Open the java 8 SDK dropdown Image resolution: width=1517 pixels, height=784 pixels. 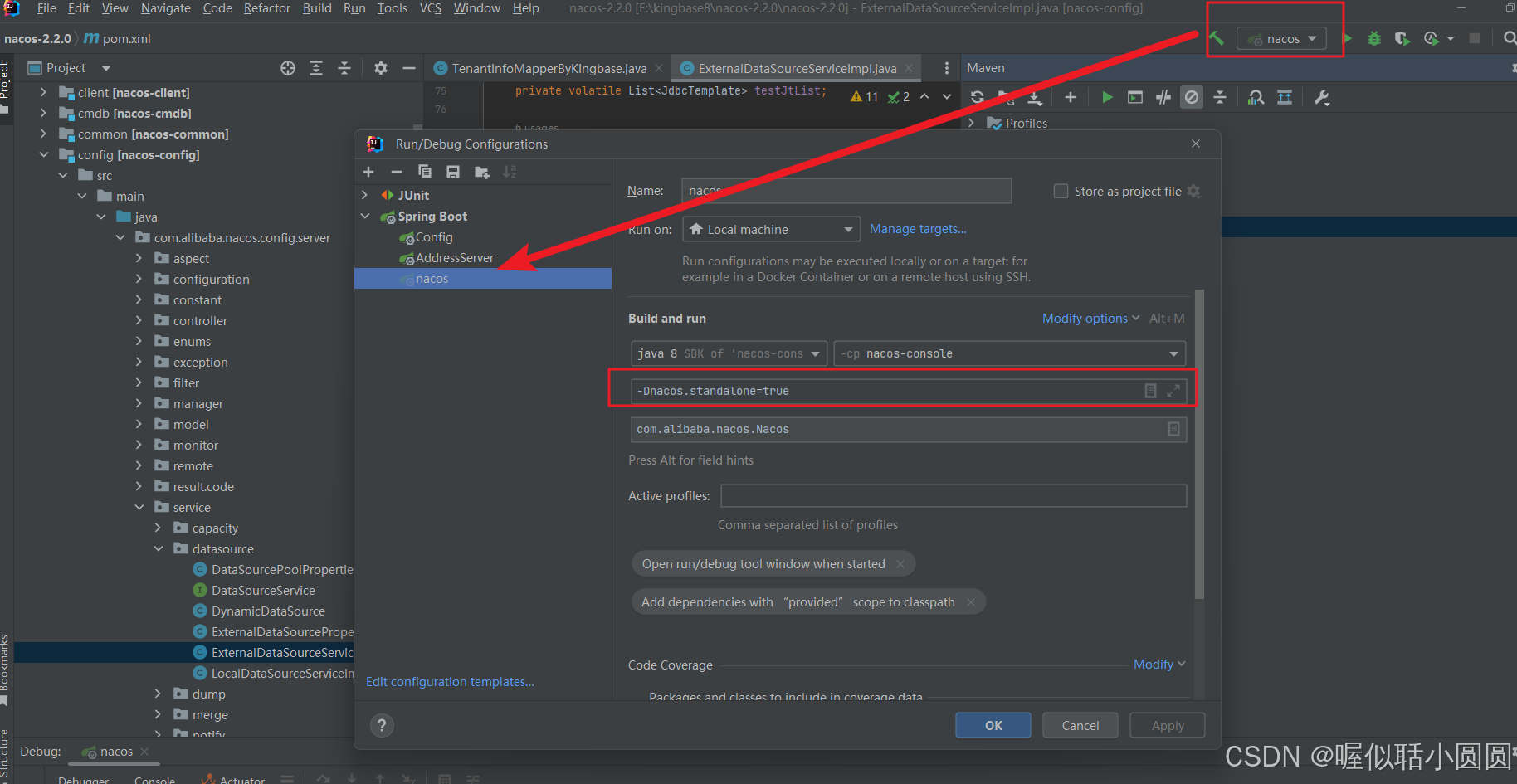tap(729, 353)
